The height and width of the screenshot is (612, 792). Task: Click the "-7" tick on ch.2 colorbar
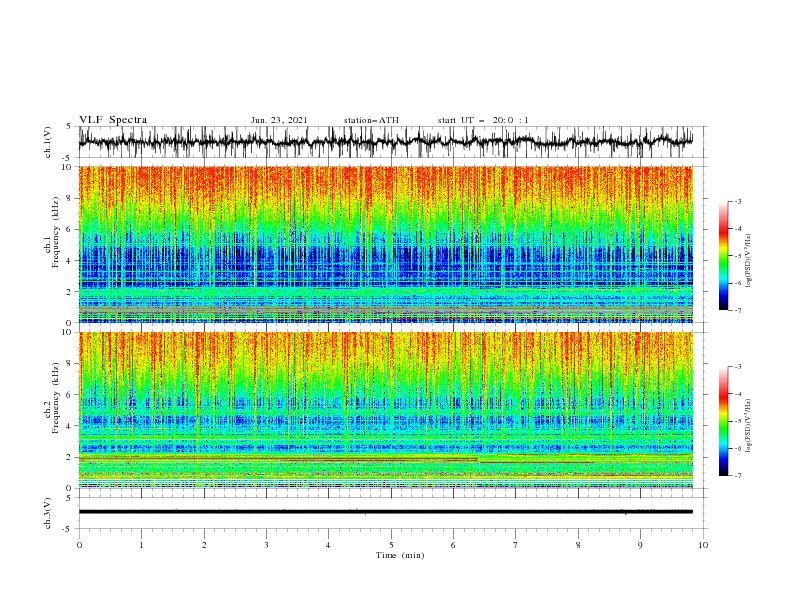point(738,476)
